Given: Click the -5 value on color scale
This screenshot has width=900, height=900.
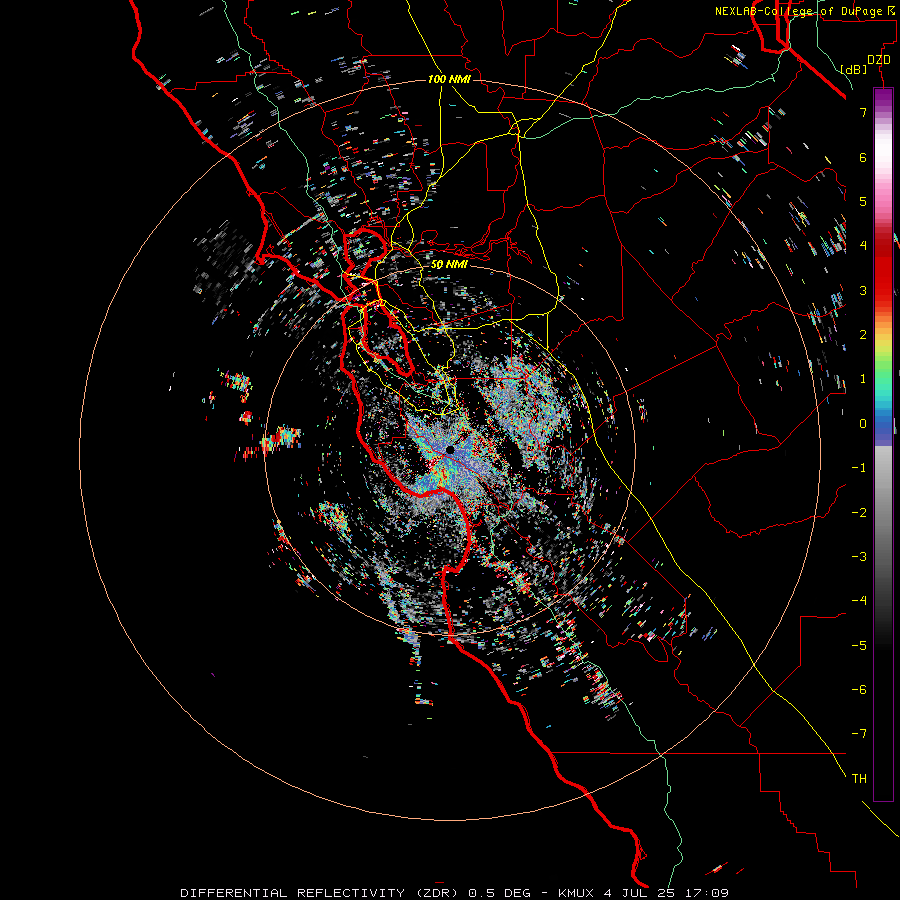Looking at the screenshot, I should (x=859, y=646).
